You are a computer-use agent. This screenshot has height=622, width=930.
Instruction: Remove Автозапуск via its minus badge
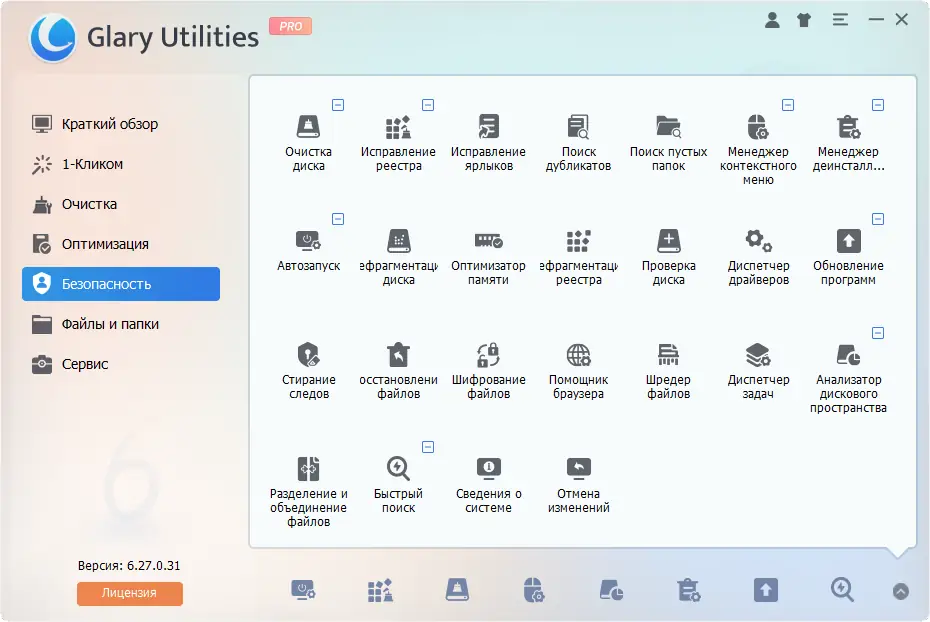point(339,219)
